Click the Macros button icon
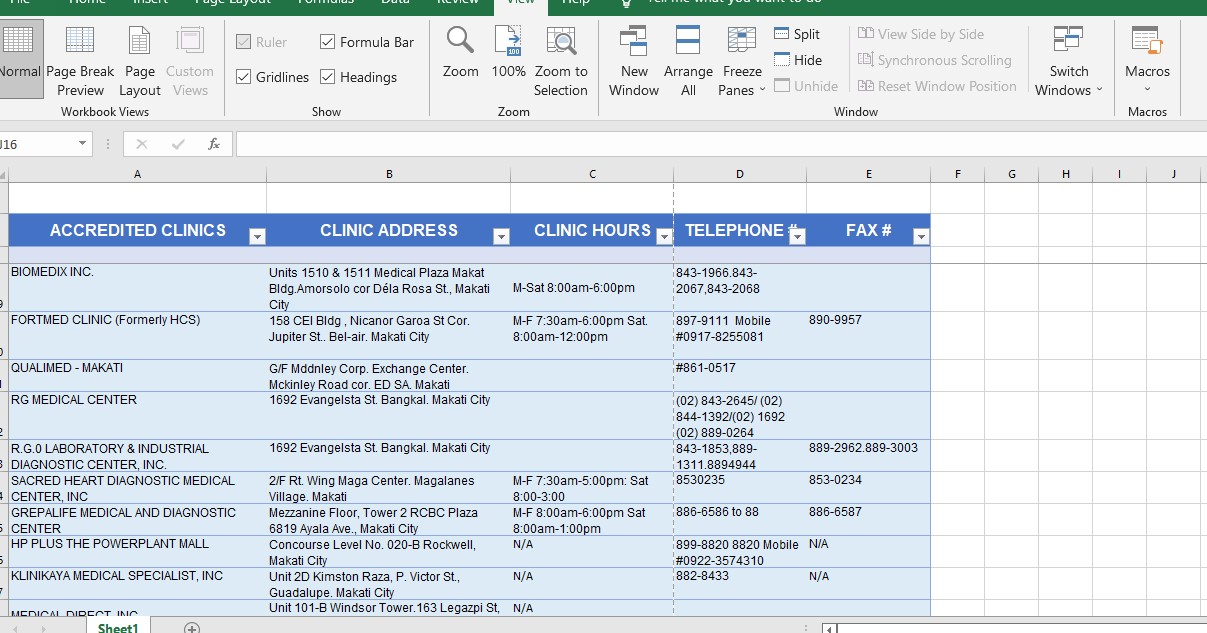Image resolution: width=1207 pixels, height=633 pixels. tap(1147, 40)
